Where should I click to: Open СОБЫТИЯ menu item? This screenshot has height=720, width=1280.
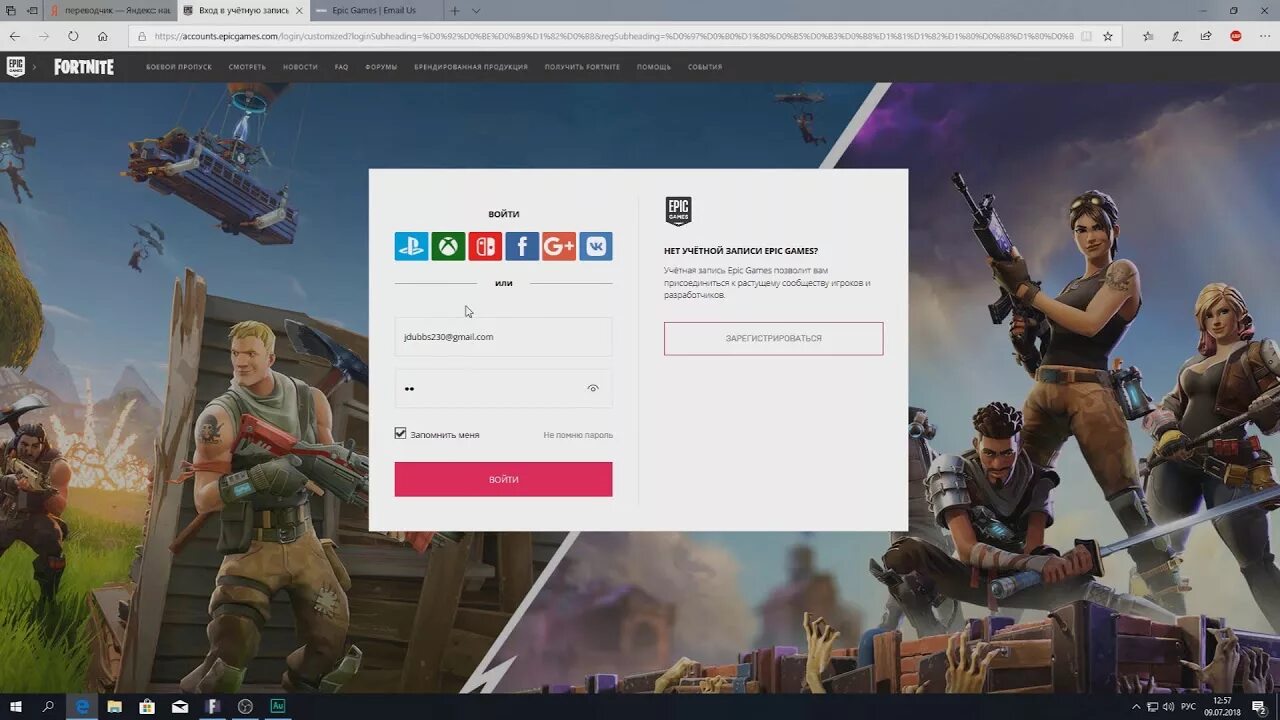(x=705, y=67)
